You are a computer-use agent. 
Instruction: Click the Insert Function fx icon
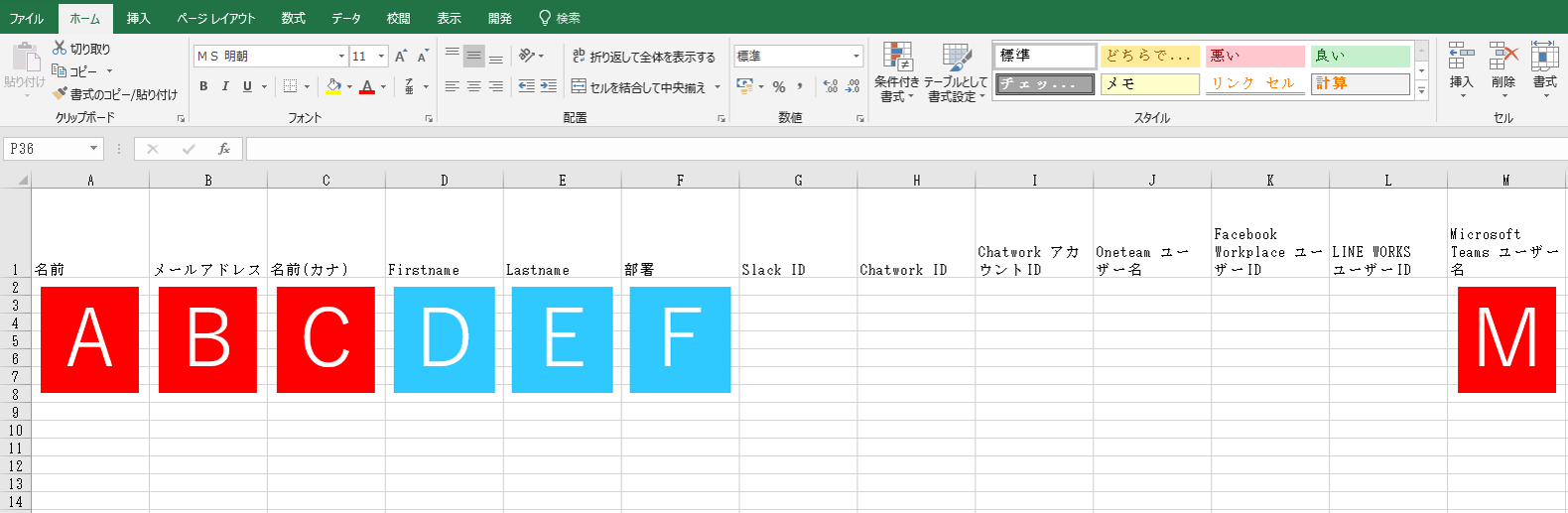point(224,149)
